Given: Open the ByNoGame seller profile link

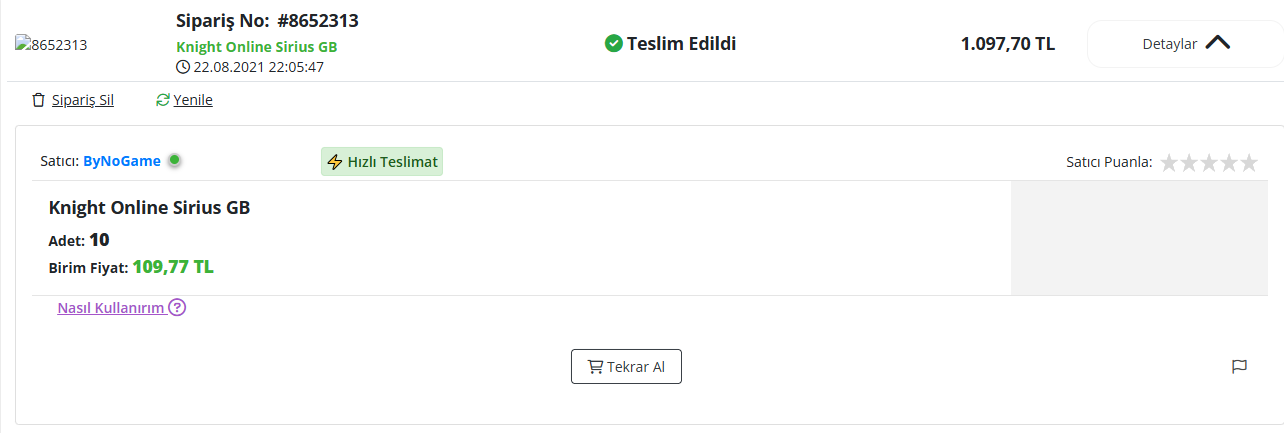Looking at the screenshot, I should click(x=122, y=160).
